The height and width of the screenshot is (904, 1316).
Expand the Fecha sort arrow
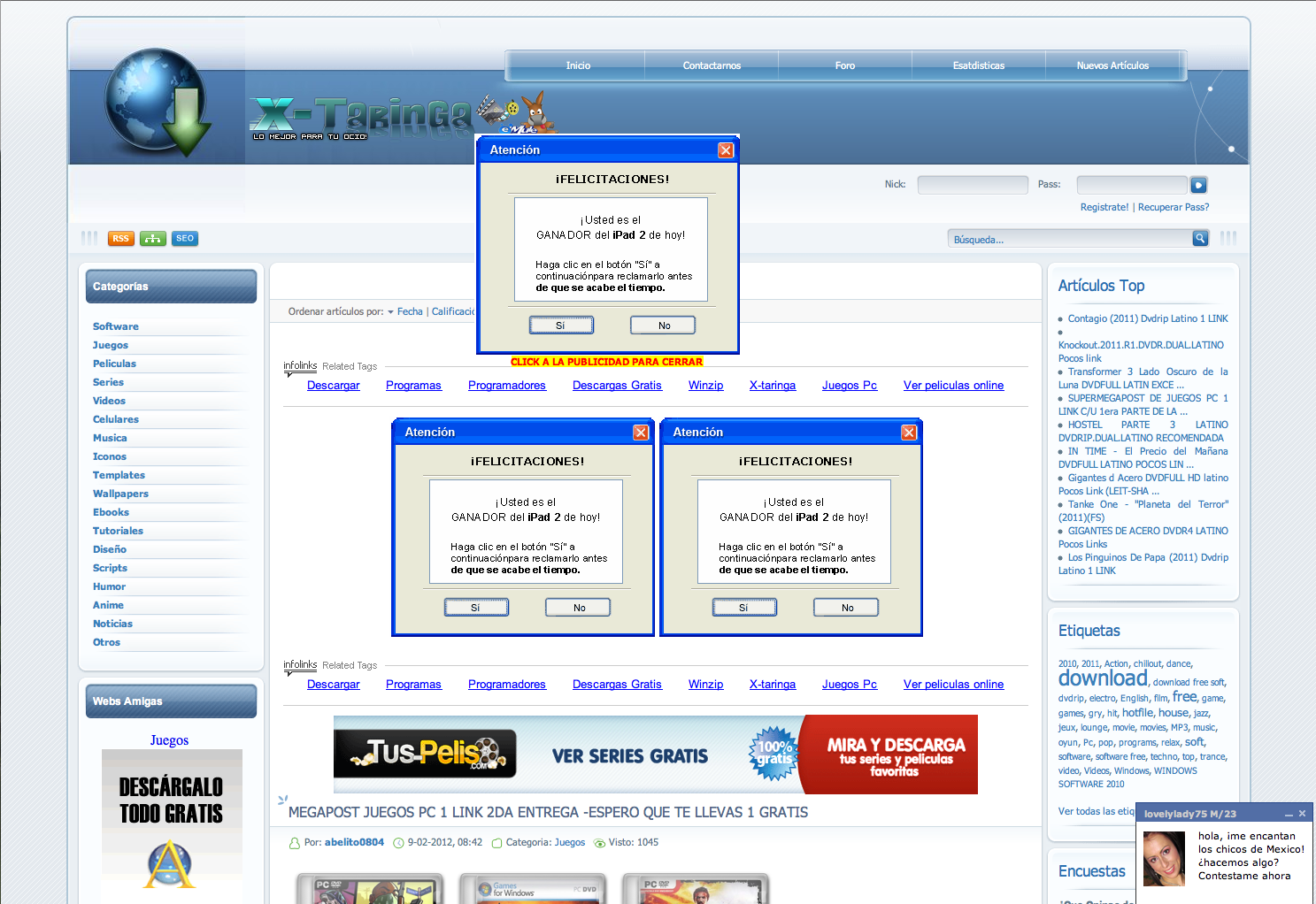[x=390, y=312]
